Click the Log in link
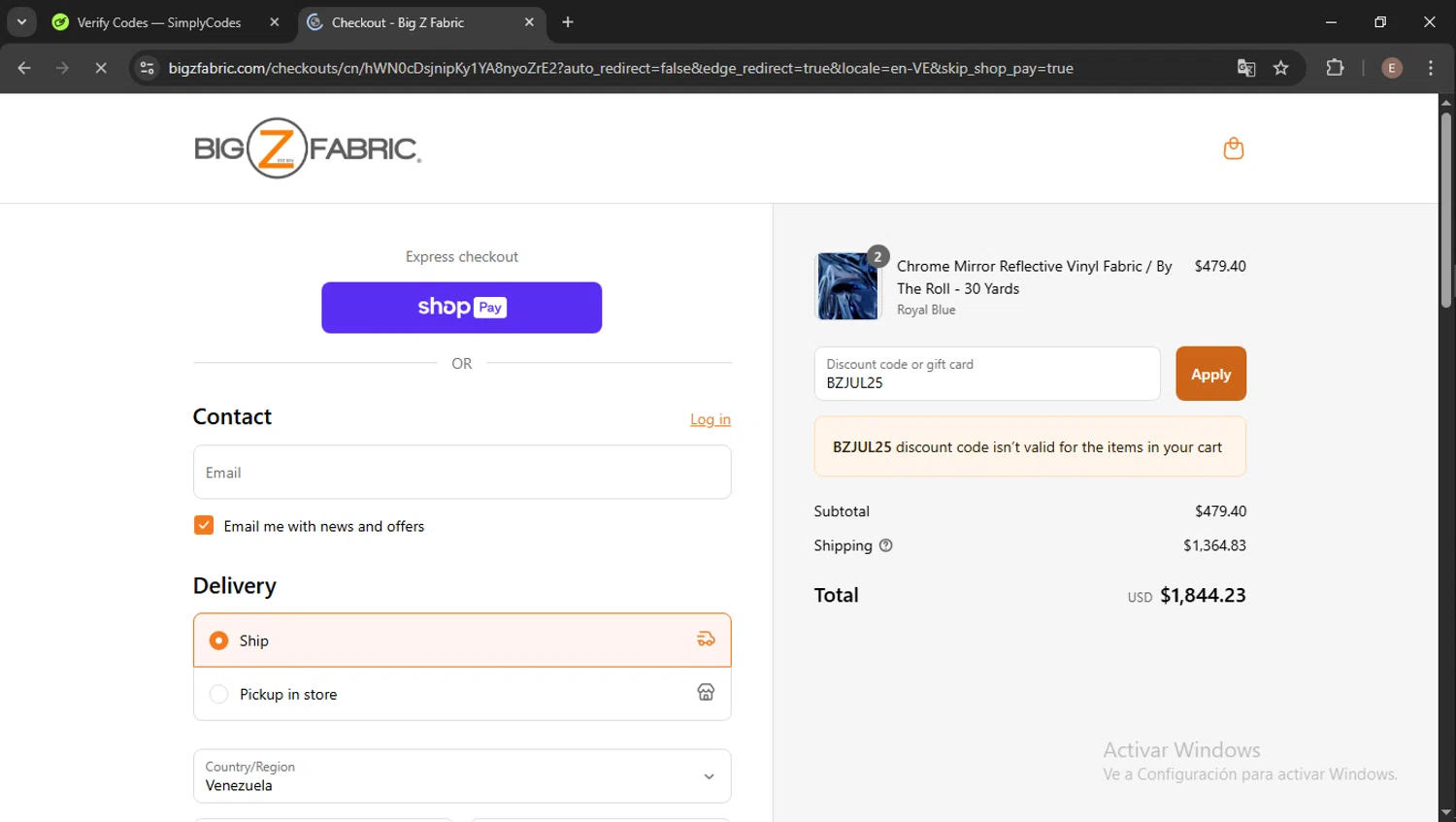 point(711,419)
